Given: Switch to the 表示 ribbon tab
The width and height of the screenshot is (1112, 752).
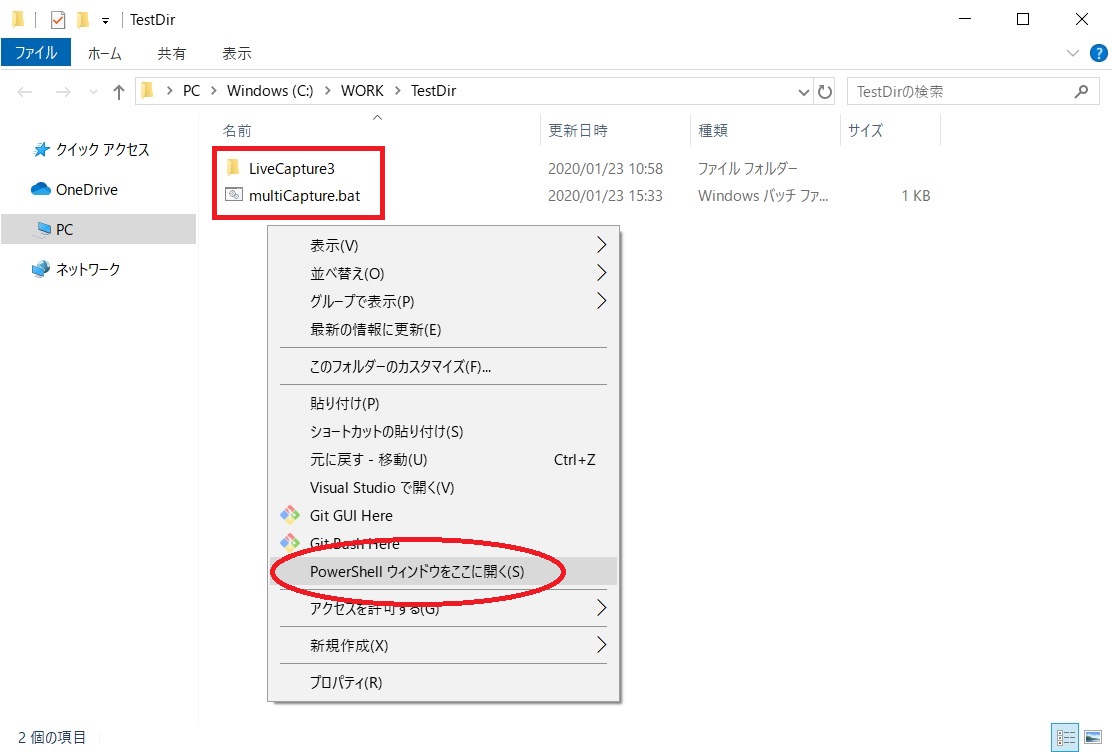Looking at the screenshot, I should [x=237, y=53].
